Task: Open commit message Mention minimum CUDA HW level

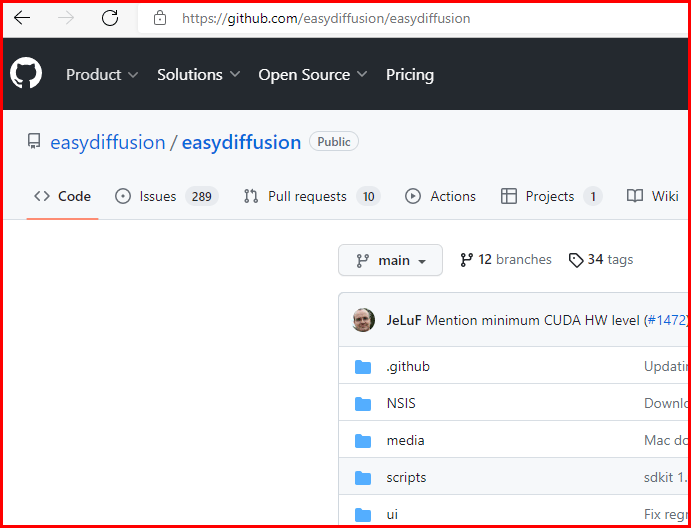Action: tap(532, 320)
